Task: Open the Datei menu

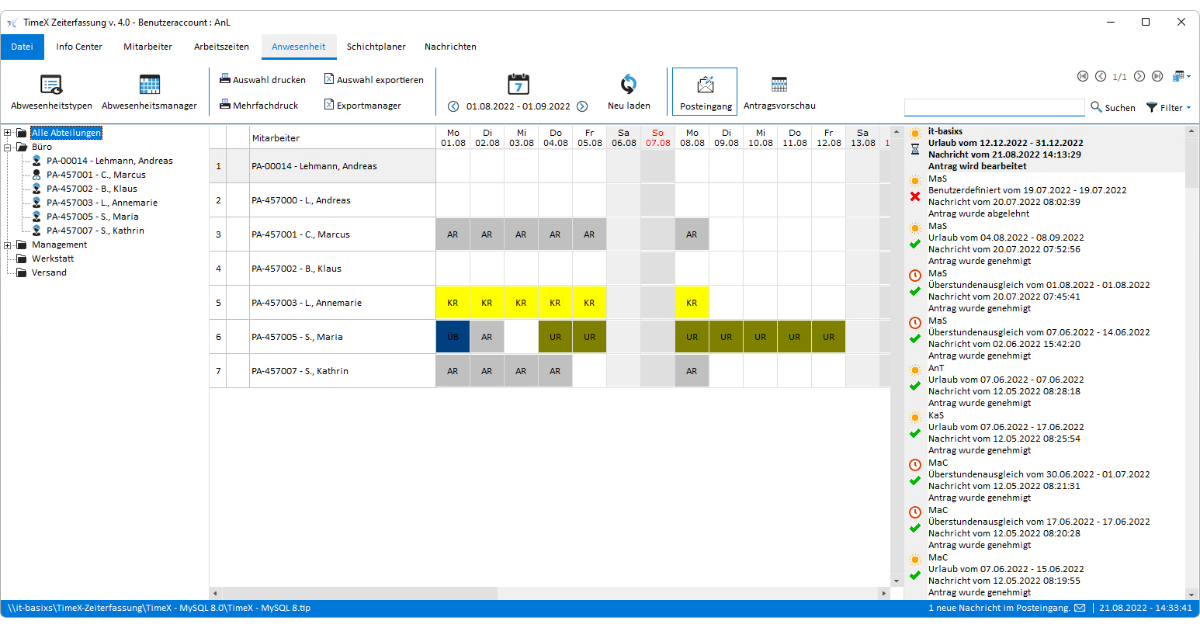Action: (x=22, y=46)
